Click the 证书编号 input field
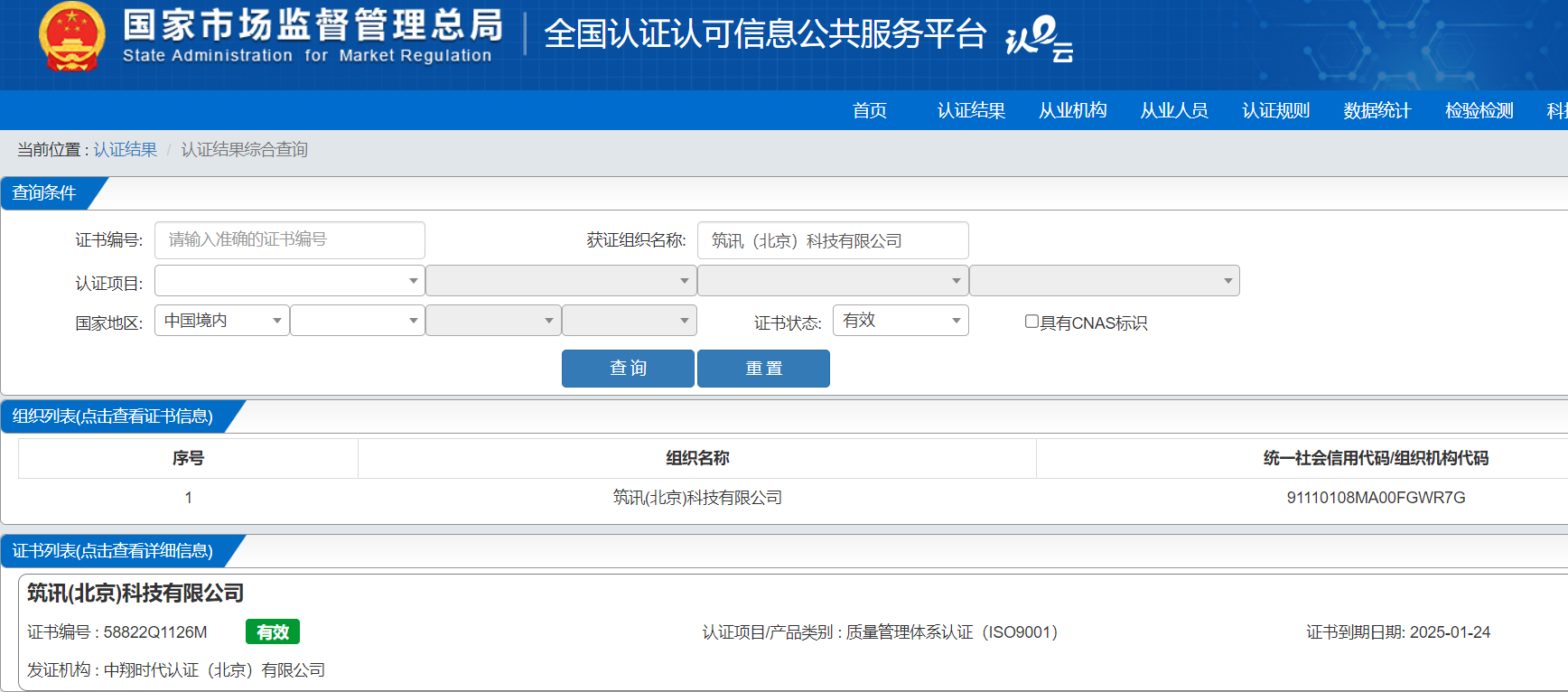 [290, 240]
